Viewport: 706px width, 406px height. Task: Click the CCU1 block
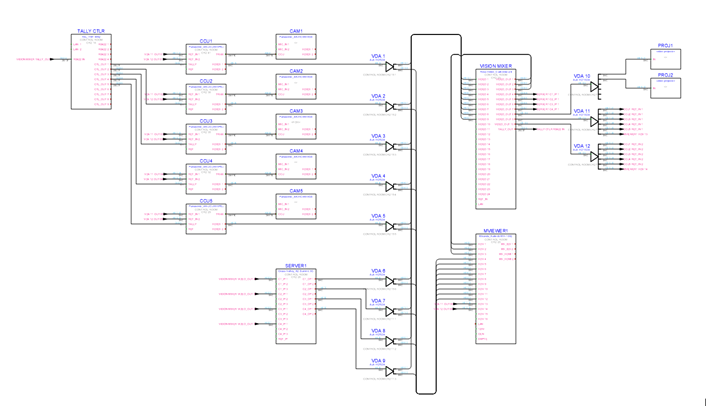pos(206,58)
